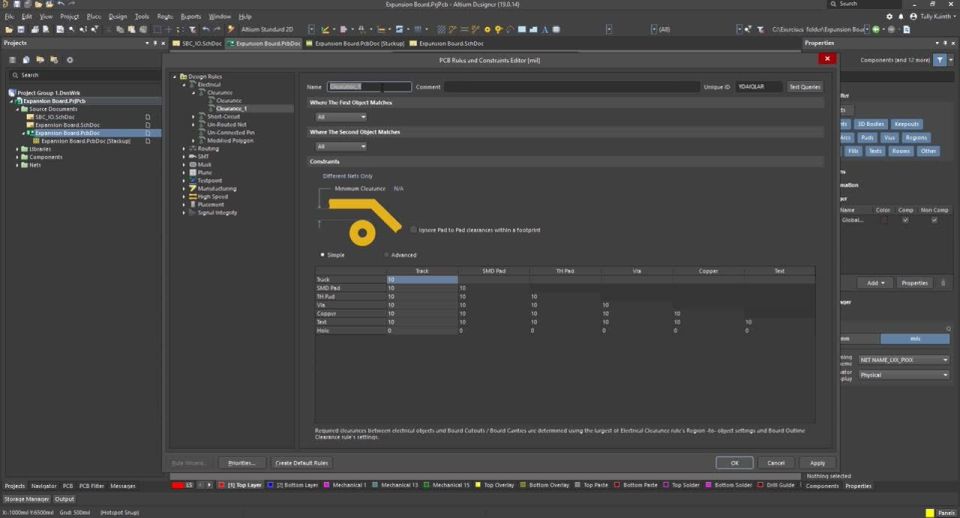Click the Place String 'A' toolbar icon
The image size is (960, 518).
pyautogui.click(x=544, y=29)
